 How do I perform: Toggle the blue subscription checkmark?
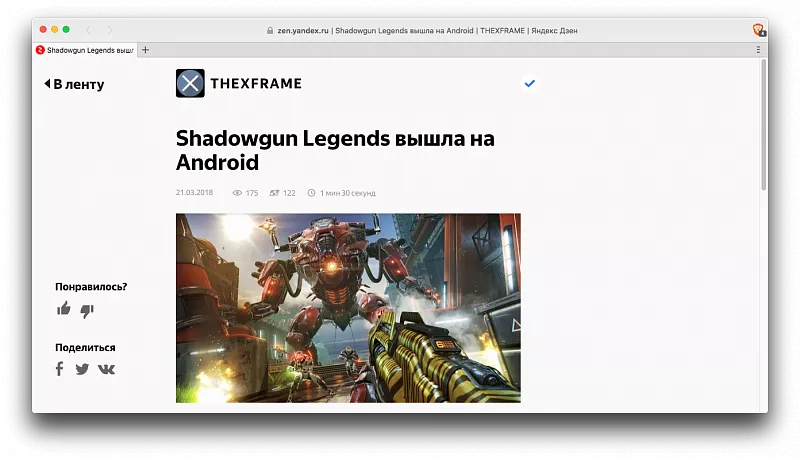click(x=530, y=83)
